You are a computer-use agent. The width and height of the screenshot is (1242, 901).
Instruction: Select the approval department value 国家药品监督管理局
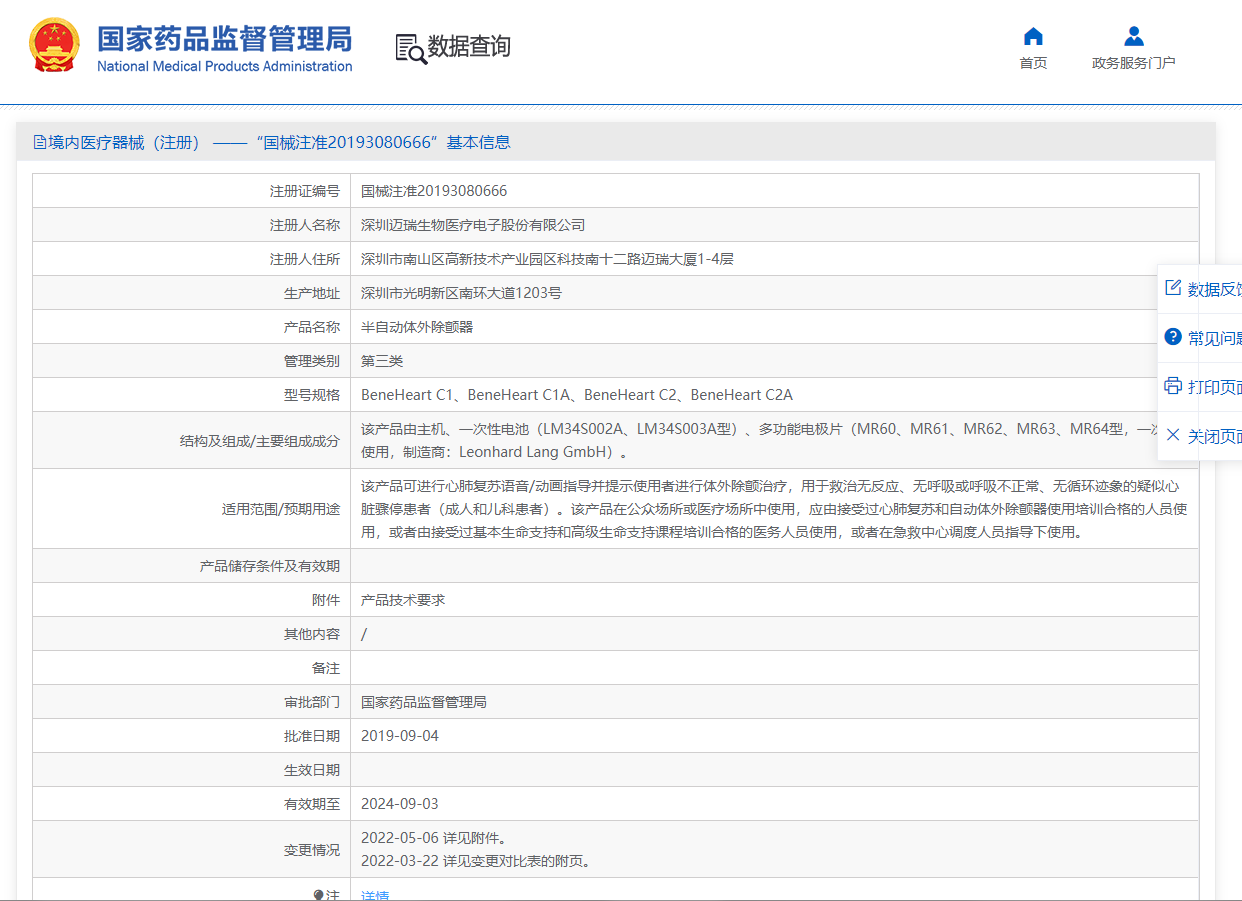coord(424,702)
